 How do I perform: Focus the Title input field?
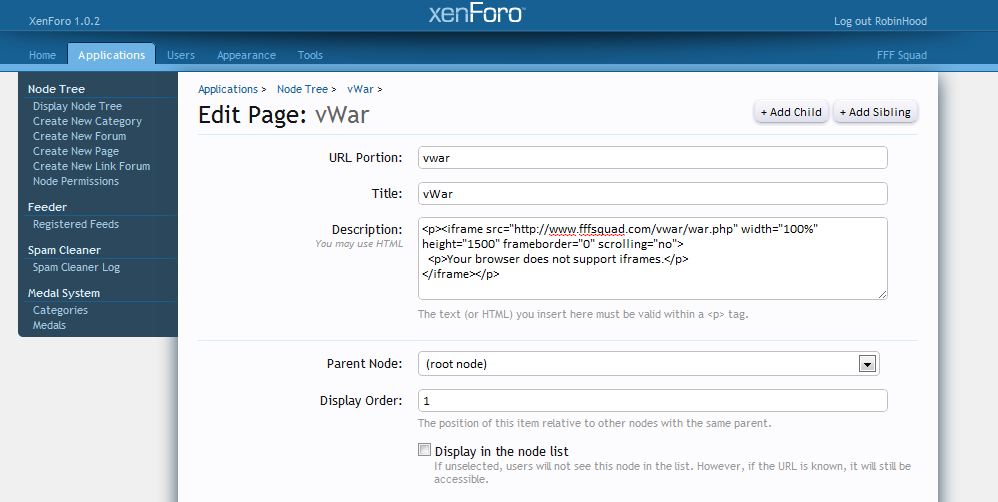click(652, 193)
